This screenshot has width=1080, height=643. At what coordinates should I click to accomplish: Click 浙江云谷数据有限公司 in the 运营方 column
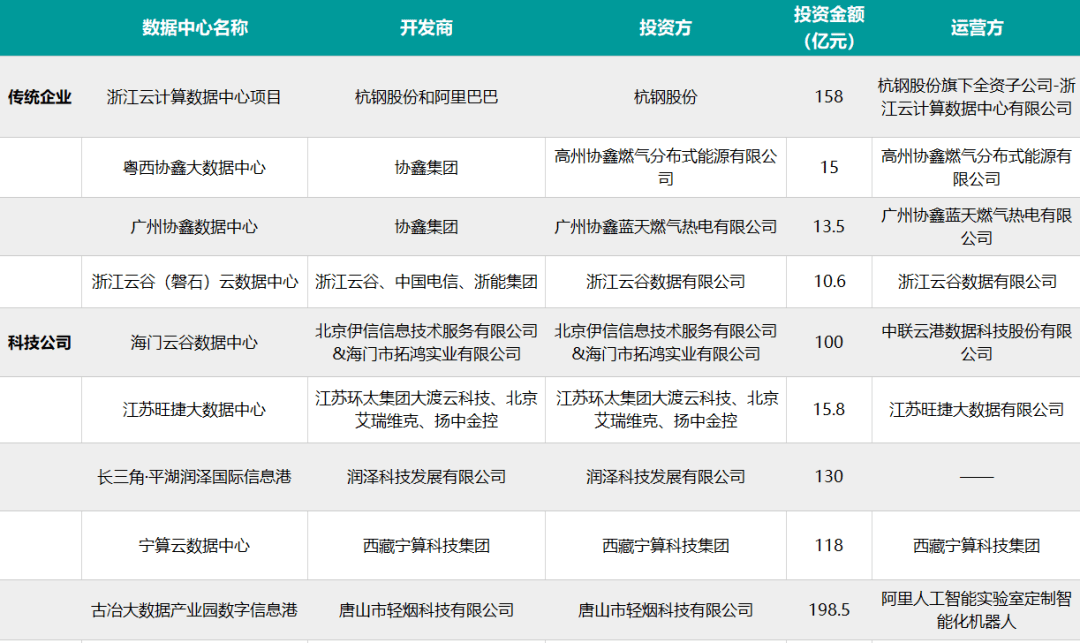[x=977, y=282]
